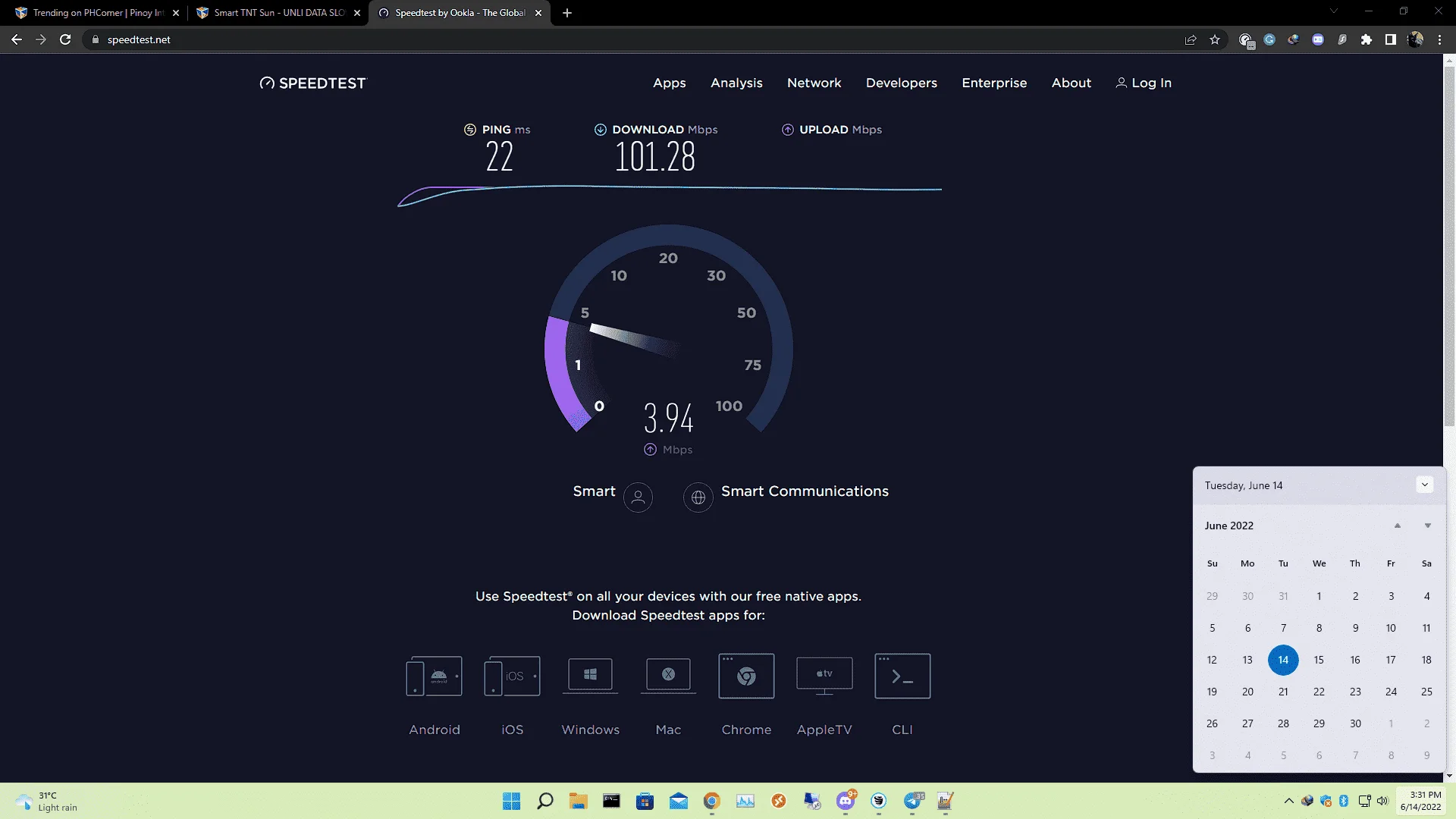This screenshot has height=819, width=1456.
Task: Open the iOS app download icon
Action: [x=513, y=676]
